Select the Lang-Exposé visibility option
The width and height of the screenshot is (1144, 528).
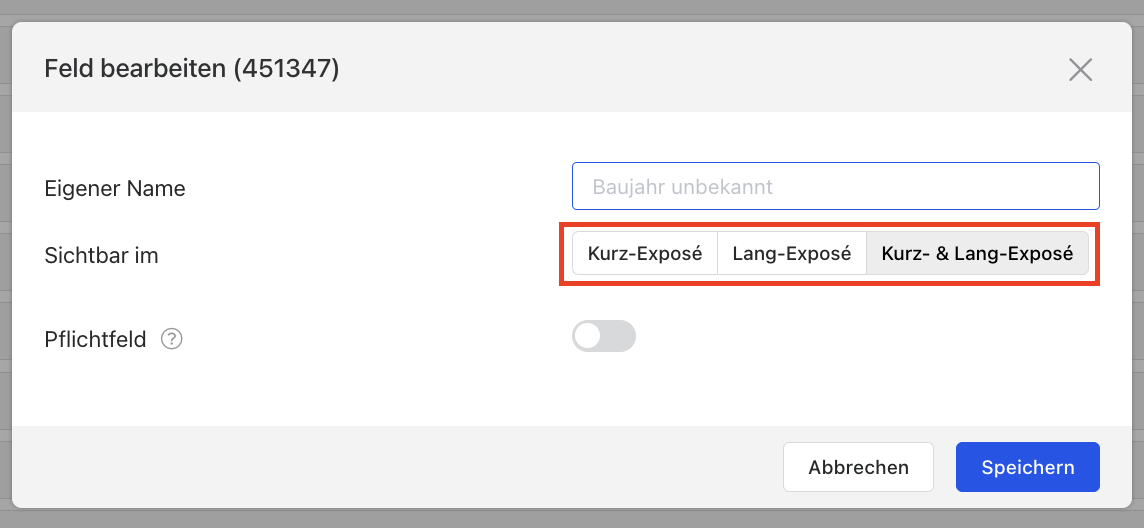[x=792, y=254]
